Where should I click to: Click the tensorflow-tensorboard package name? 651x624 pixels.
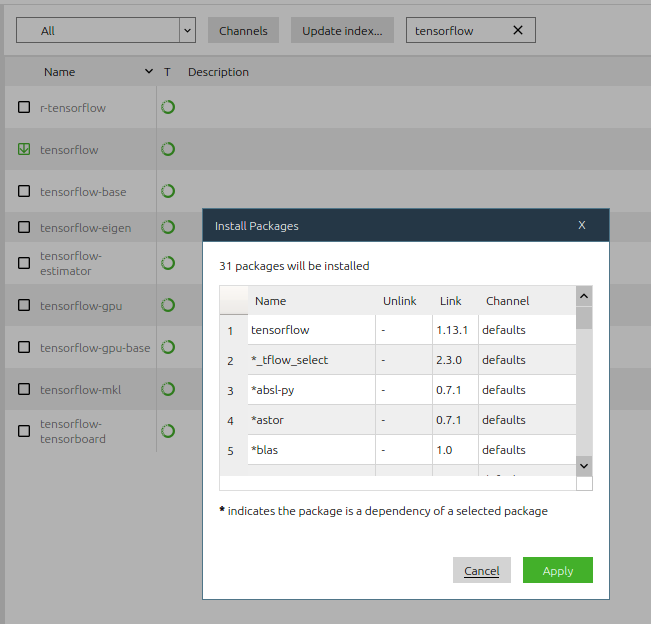coord(73,431)
